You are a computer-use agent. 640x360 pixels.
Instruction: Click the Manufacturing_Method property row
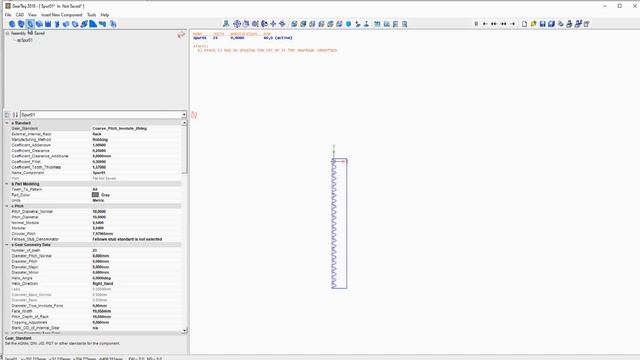click(96, 140)
